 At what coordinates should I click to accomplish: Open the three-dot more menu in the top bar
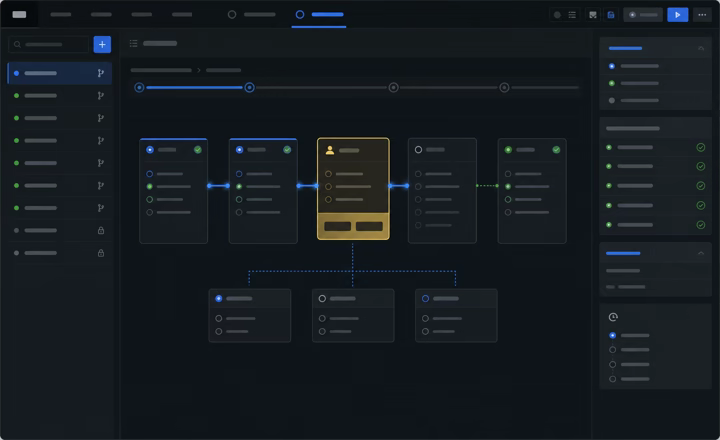[702, 15]
